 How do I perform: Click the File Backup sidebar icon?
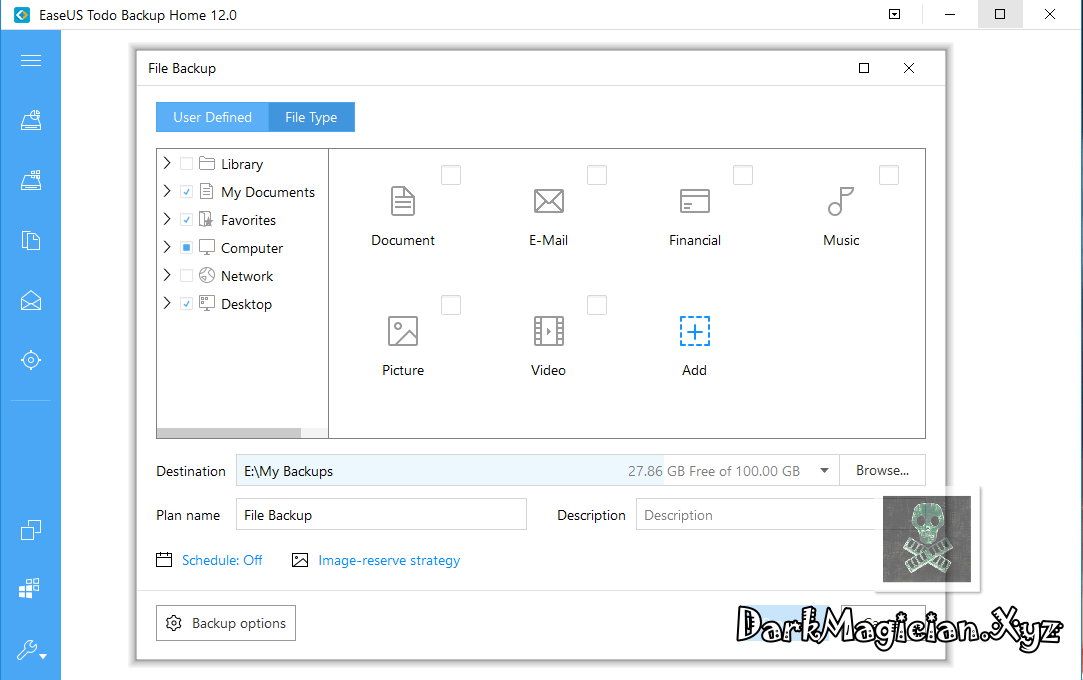click(x=30, y=240)
